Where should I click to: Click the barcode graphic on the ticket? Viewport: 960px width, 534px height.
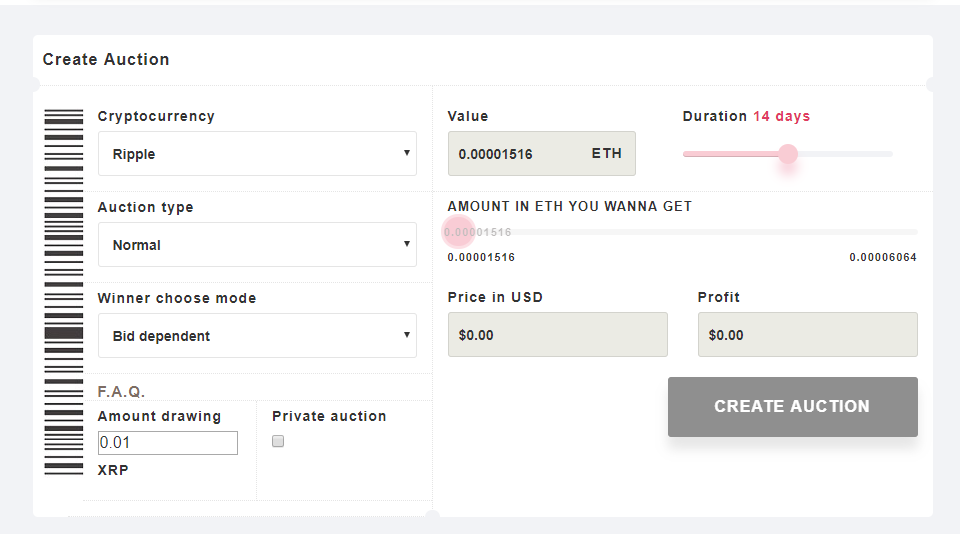pos(63,290)
